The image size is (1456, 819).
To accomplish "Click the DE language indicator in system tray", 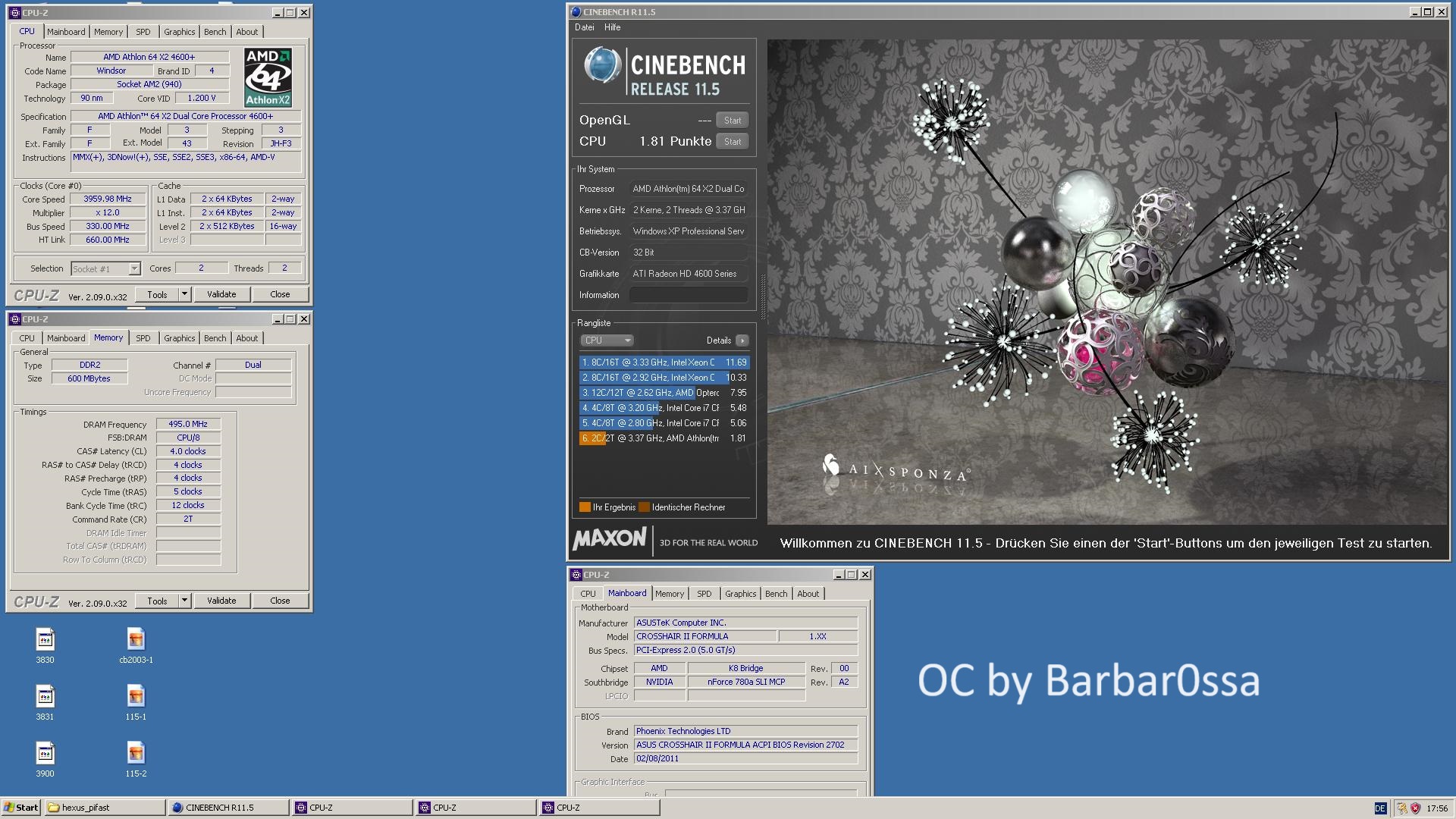I will click(1379, 808).
